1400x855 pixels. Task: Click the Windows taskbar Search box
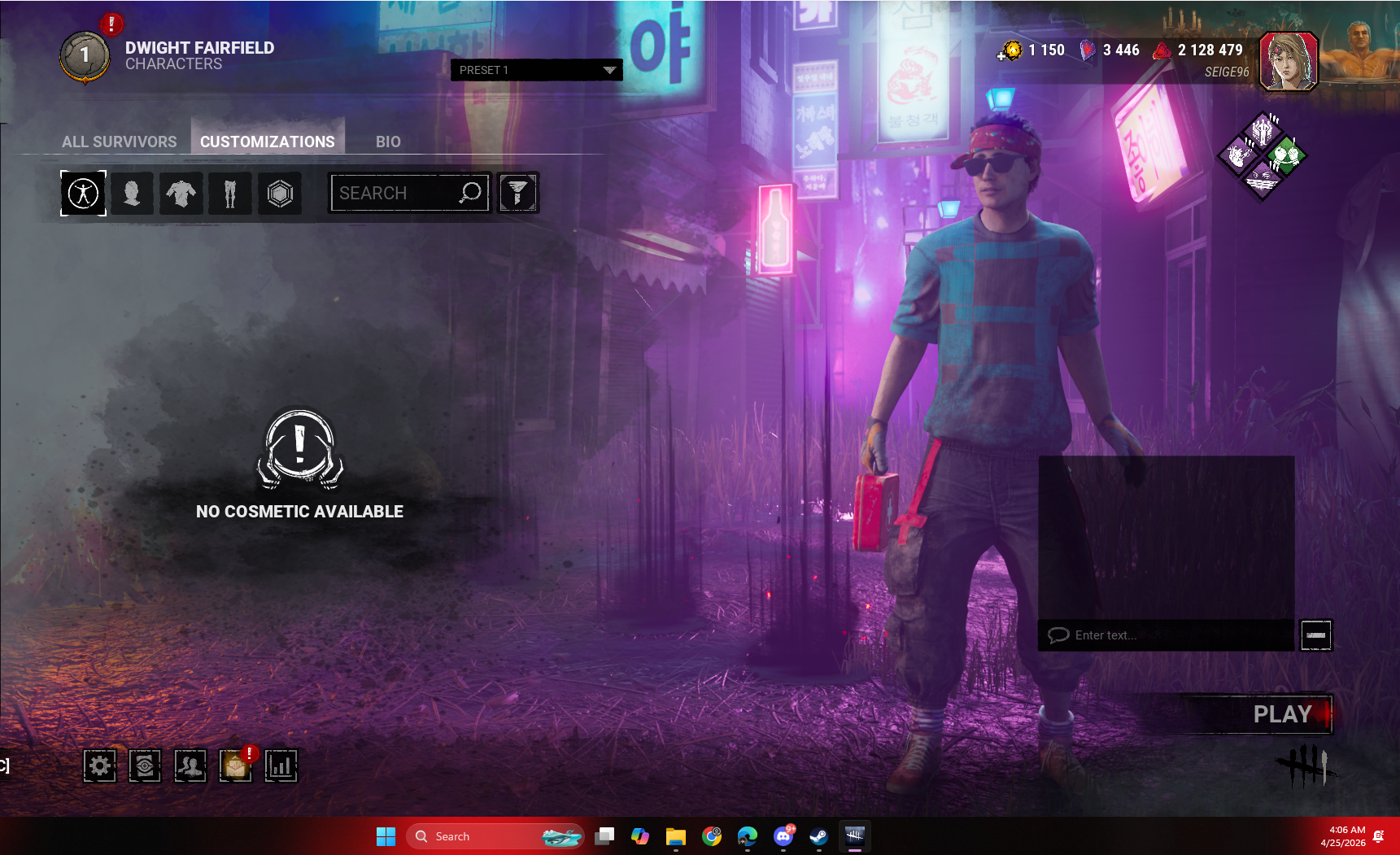pyautogui.click(x=495, y=836)
